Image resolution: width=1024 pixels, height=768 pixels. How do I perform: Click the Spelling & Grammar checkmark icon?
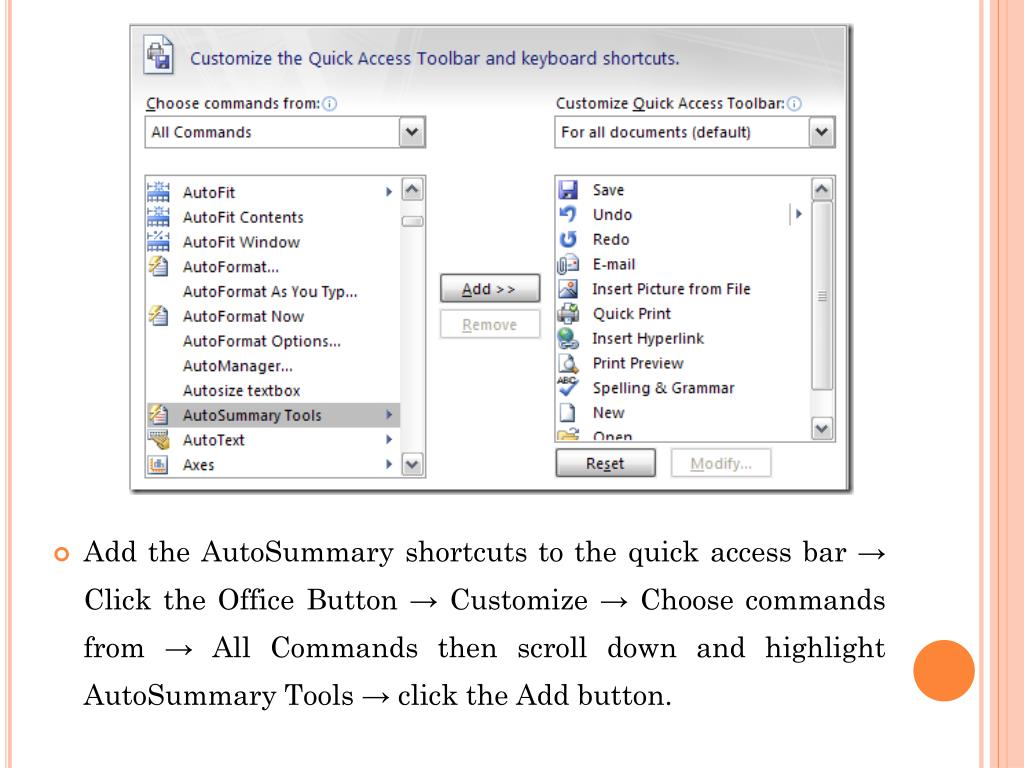pyautogui.click(x=568, y=387)
